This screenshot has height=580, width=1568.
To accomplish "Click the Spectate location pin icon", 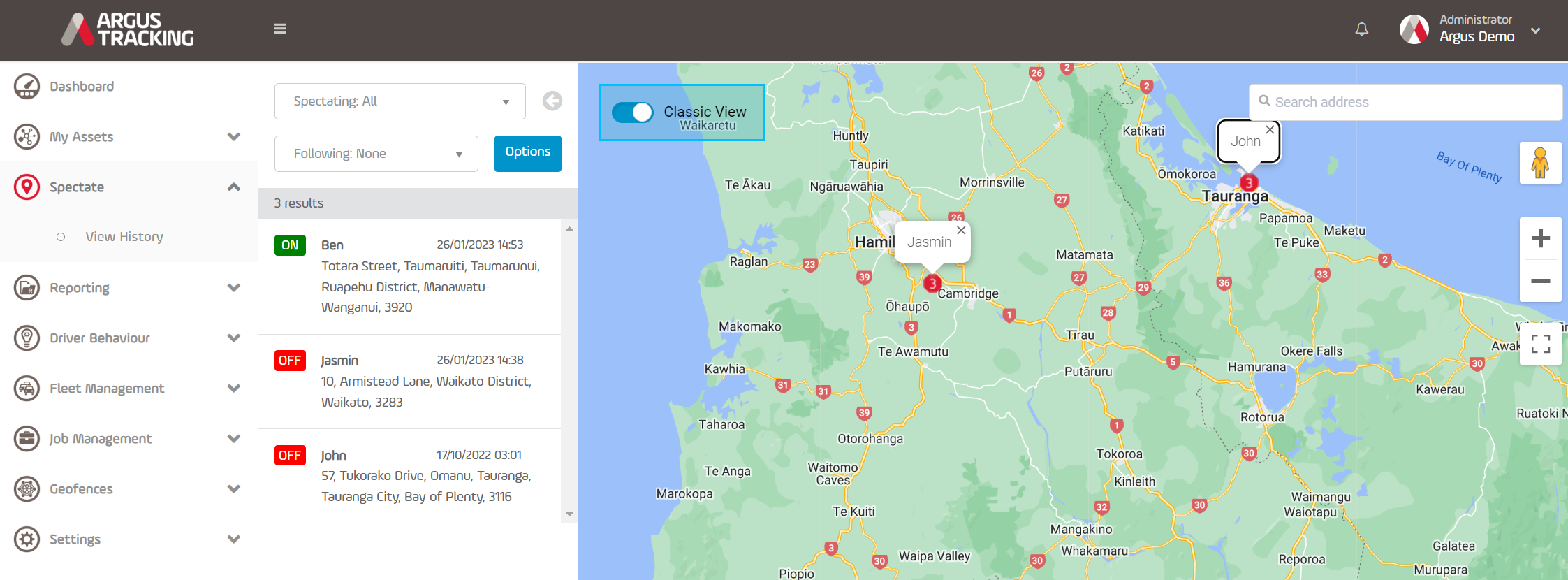I will [x=27, y=187].
